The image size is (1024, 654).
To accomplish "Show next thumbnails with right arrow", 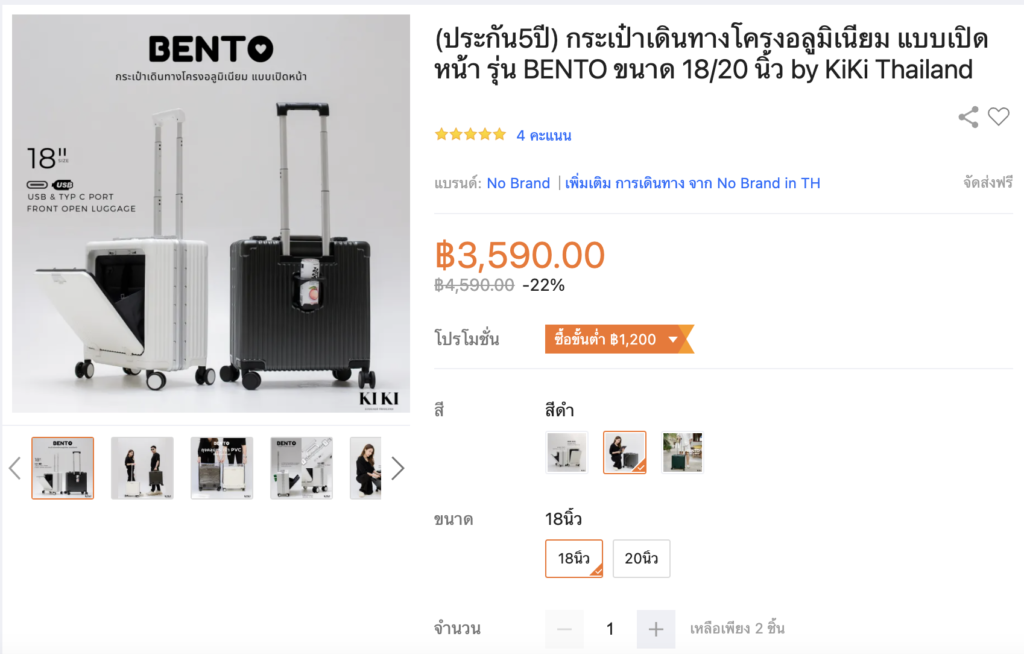I will 397,468.
